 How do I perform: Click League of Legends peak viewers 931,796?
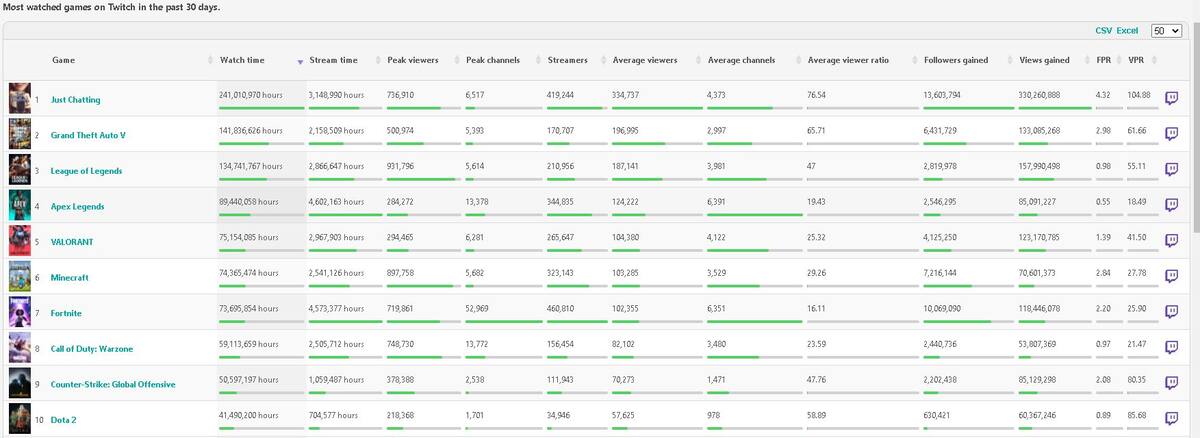click(x=402, y=166)
